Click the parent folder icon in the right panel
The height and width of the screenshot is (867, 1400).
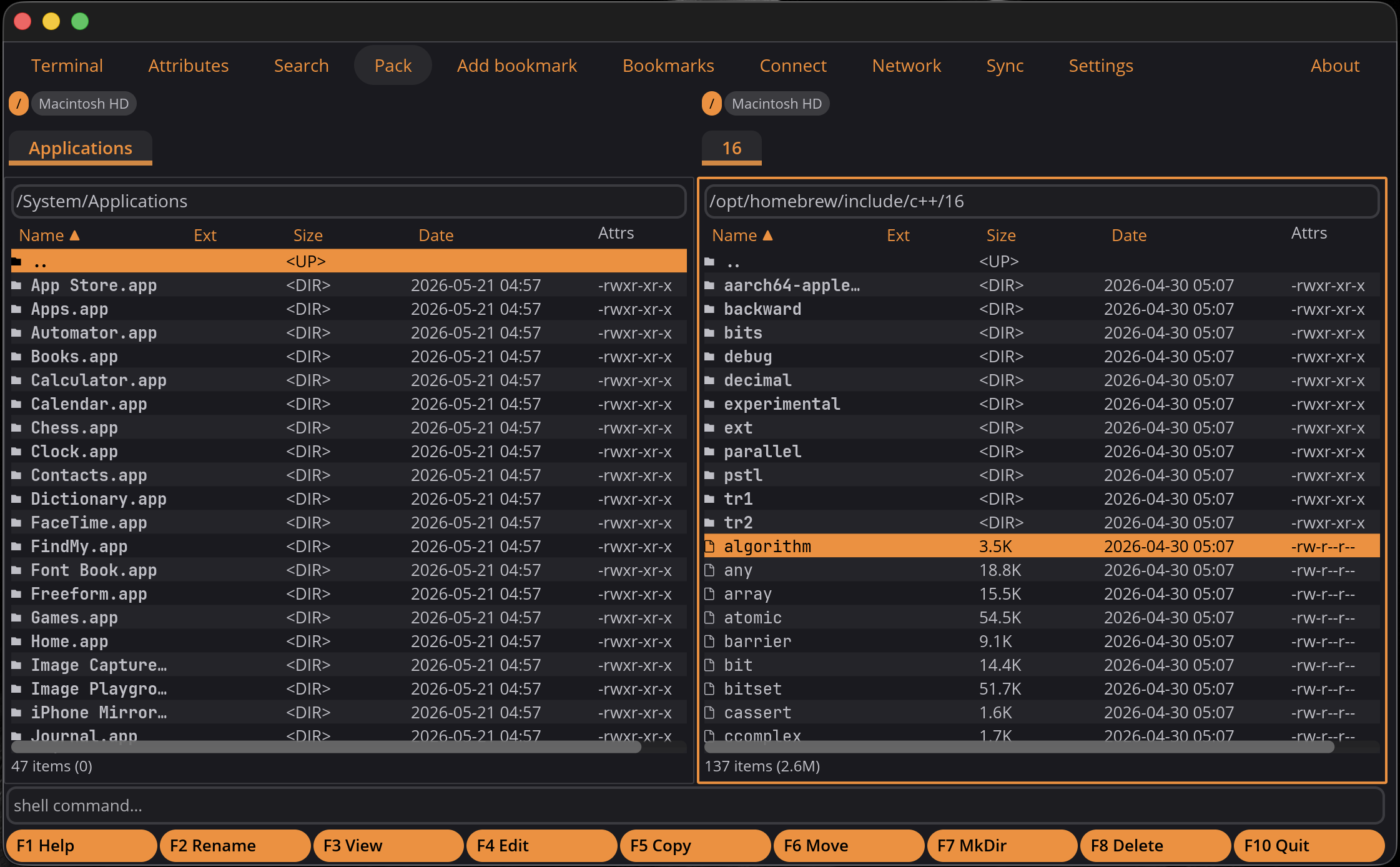click(710, 262)
